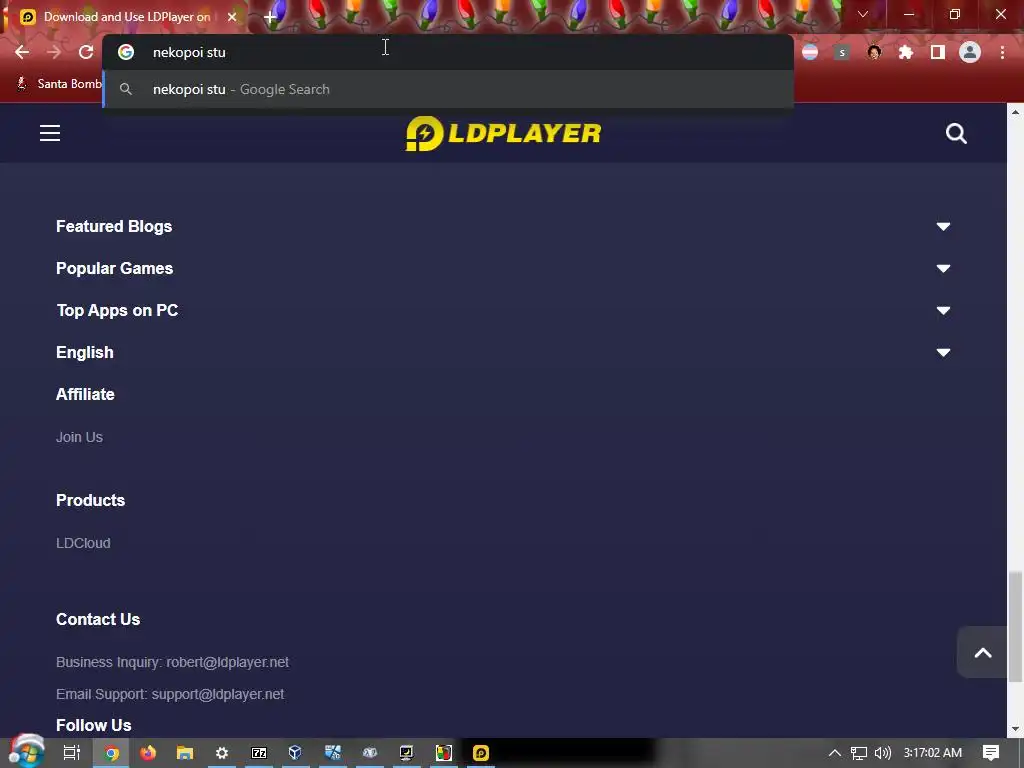Expand the Popular Games section
1024x768 pixels.
(x=503, y=268)
